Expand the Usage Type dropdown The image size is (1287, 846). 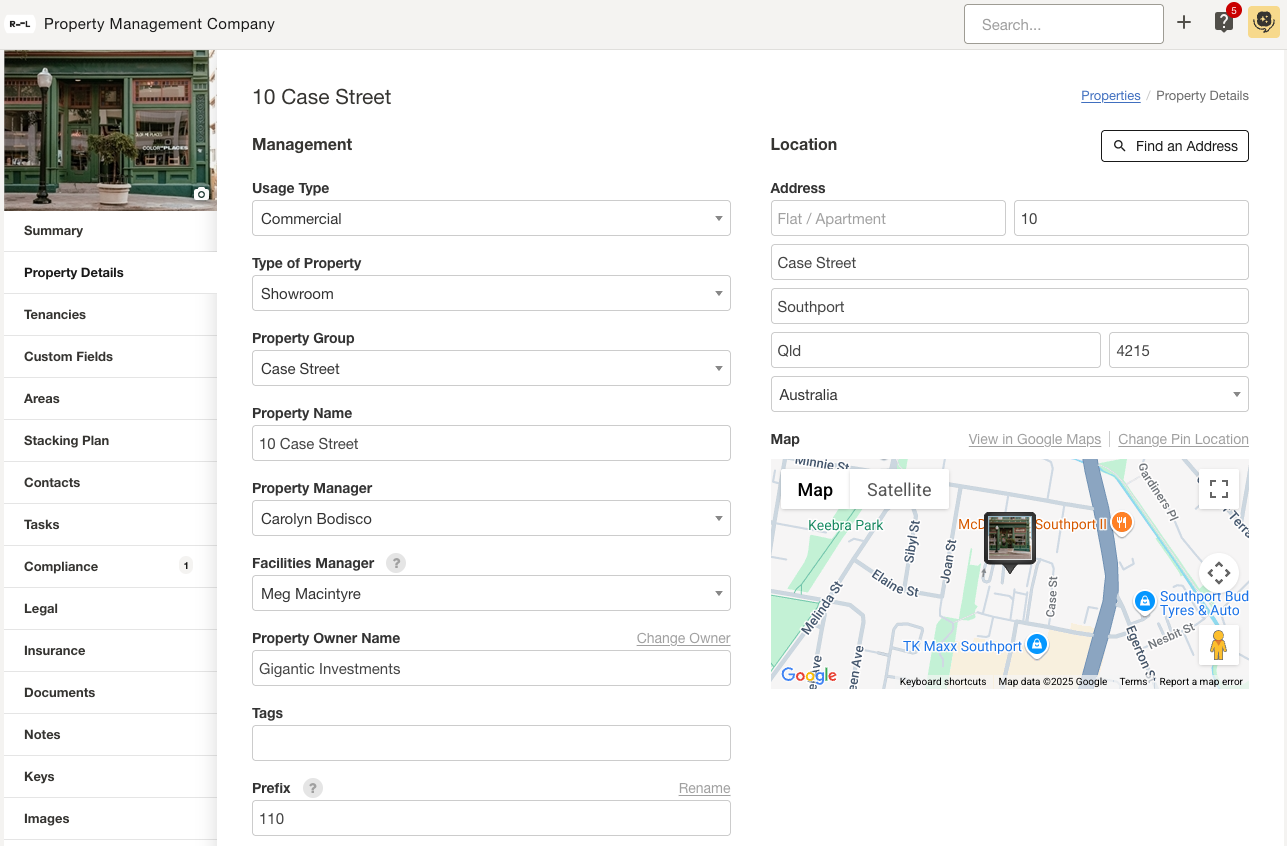pos(491,219)
